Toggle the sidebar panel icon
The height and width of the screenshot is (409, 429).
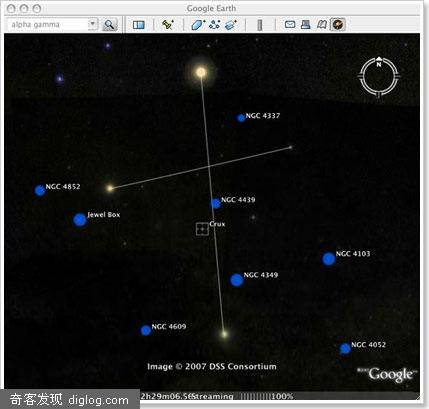138,25
